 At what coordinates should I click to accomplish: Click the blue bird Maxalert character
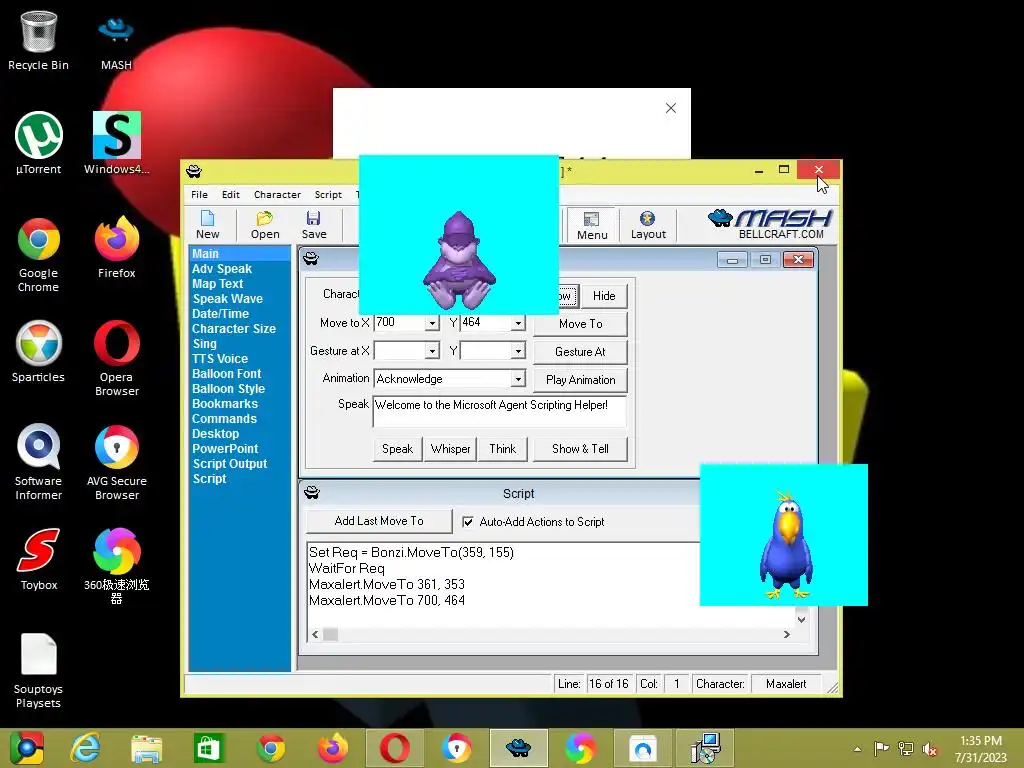(x=786, y=544)
